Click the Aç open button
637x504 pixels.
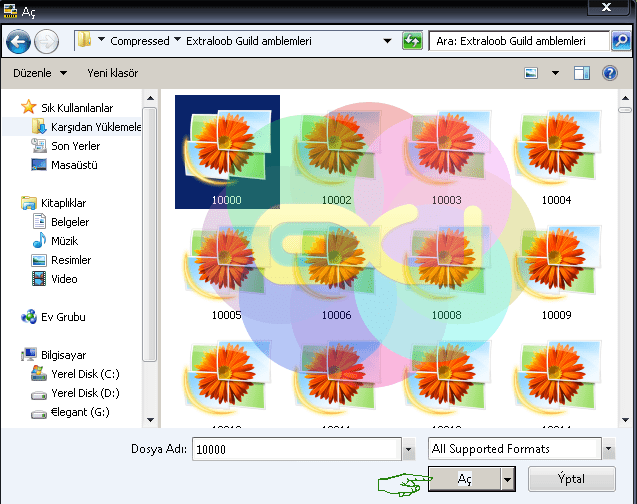click(464, 479)
